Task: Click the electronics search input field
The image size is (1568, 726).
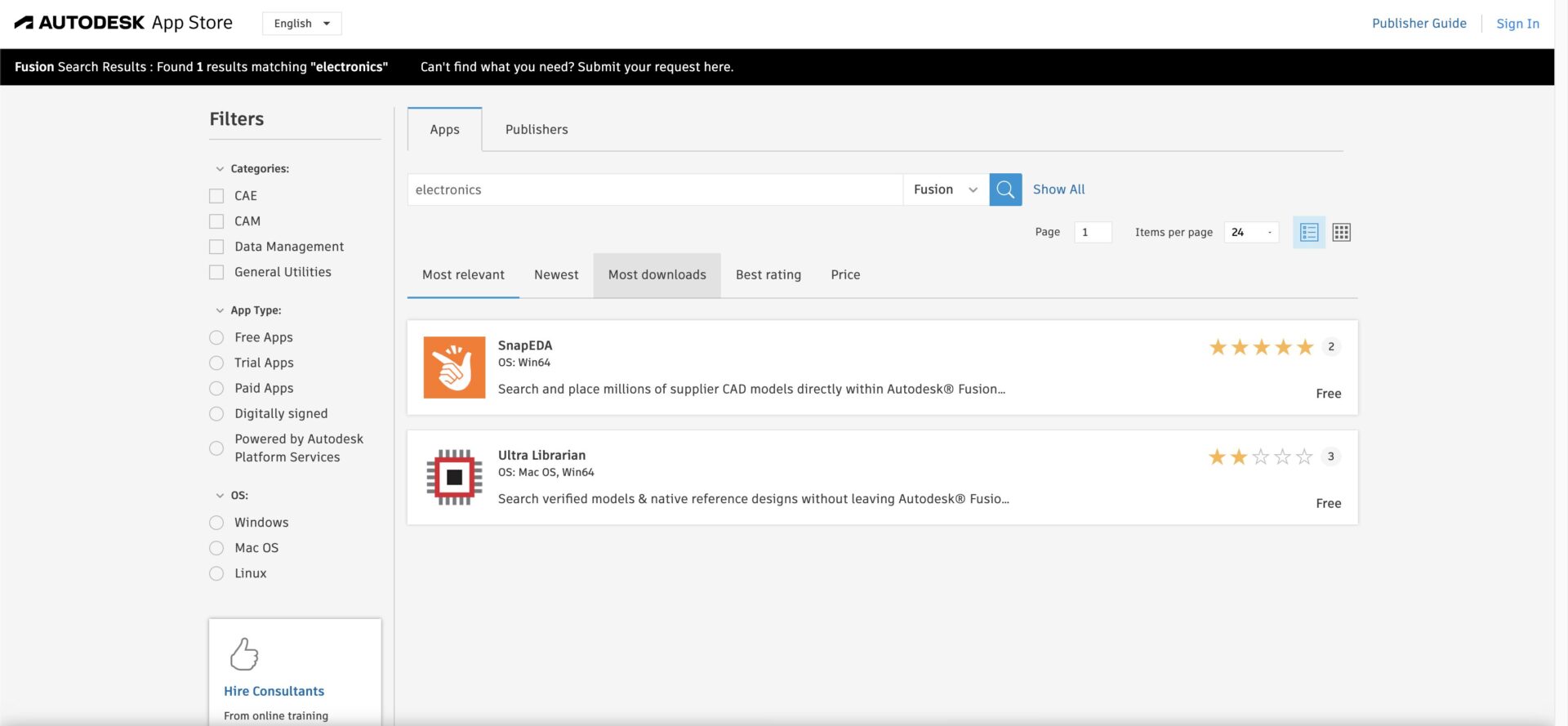Action: click(653, 189)
